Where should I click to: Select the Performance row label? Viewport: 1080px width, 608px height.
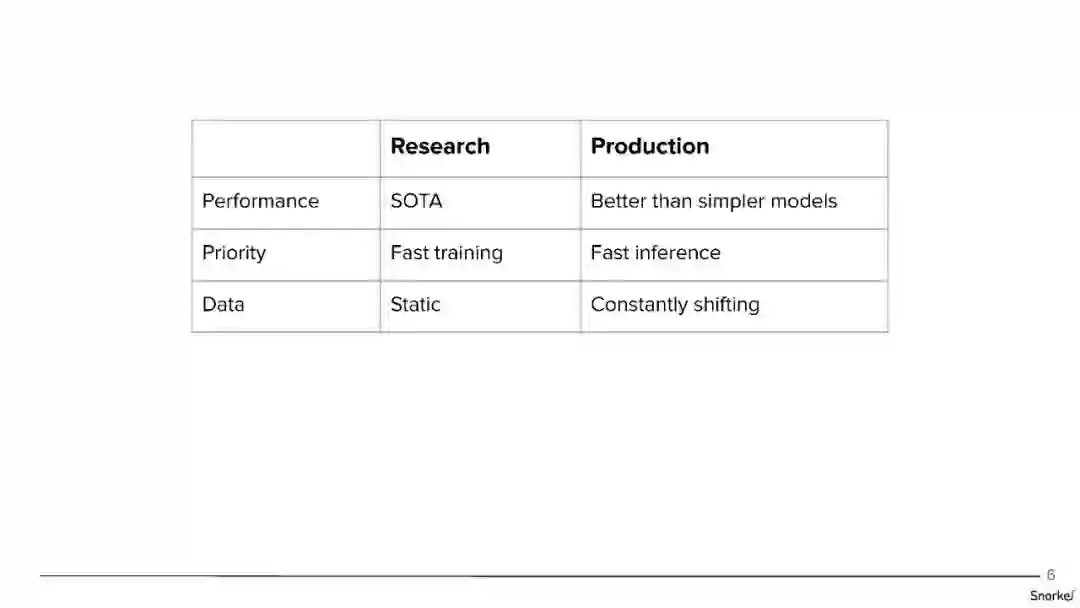260,201
